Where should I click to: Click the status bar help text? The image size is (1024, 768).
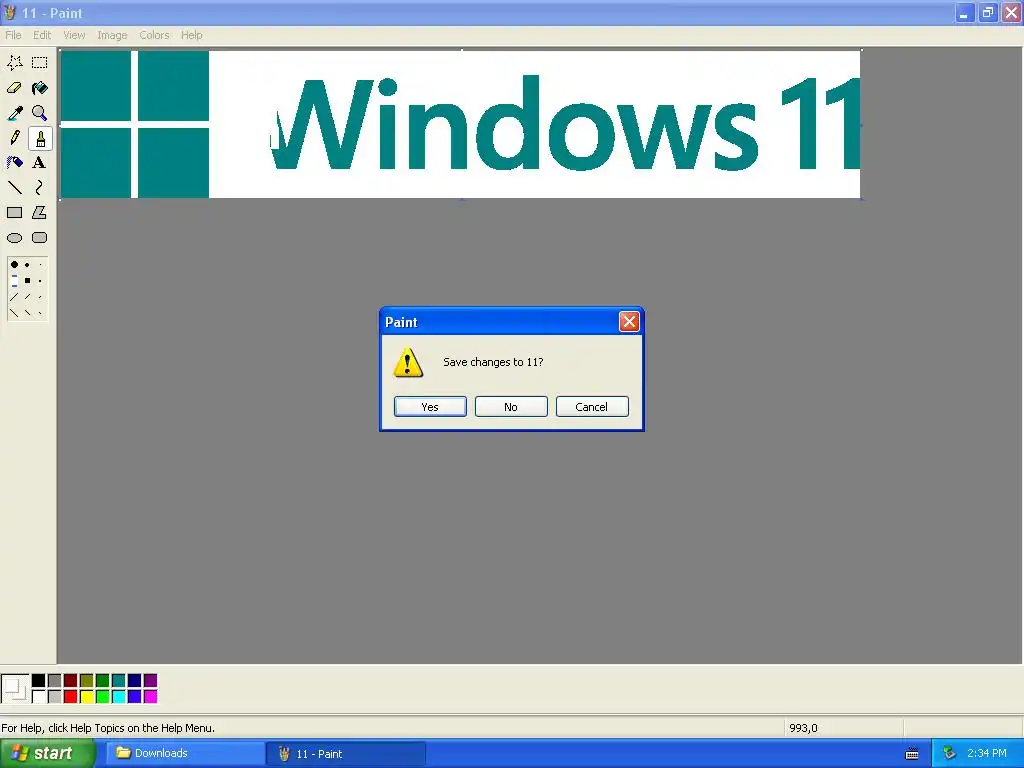(108, 728)
